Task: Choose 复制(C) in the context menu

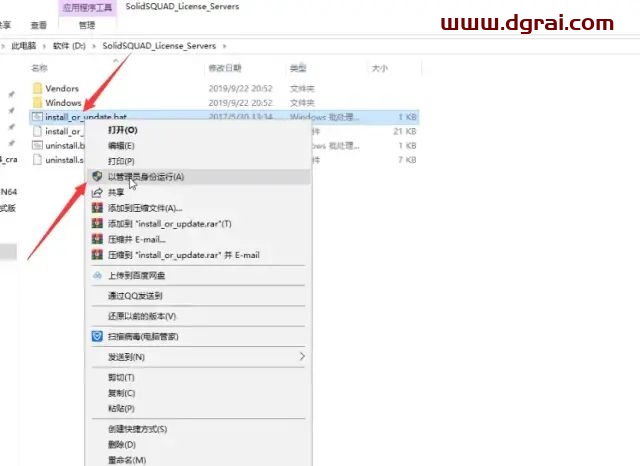Action: coord(198,393)
